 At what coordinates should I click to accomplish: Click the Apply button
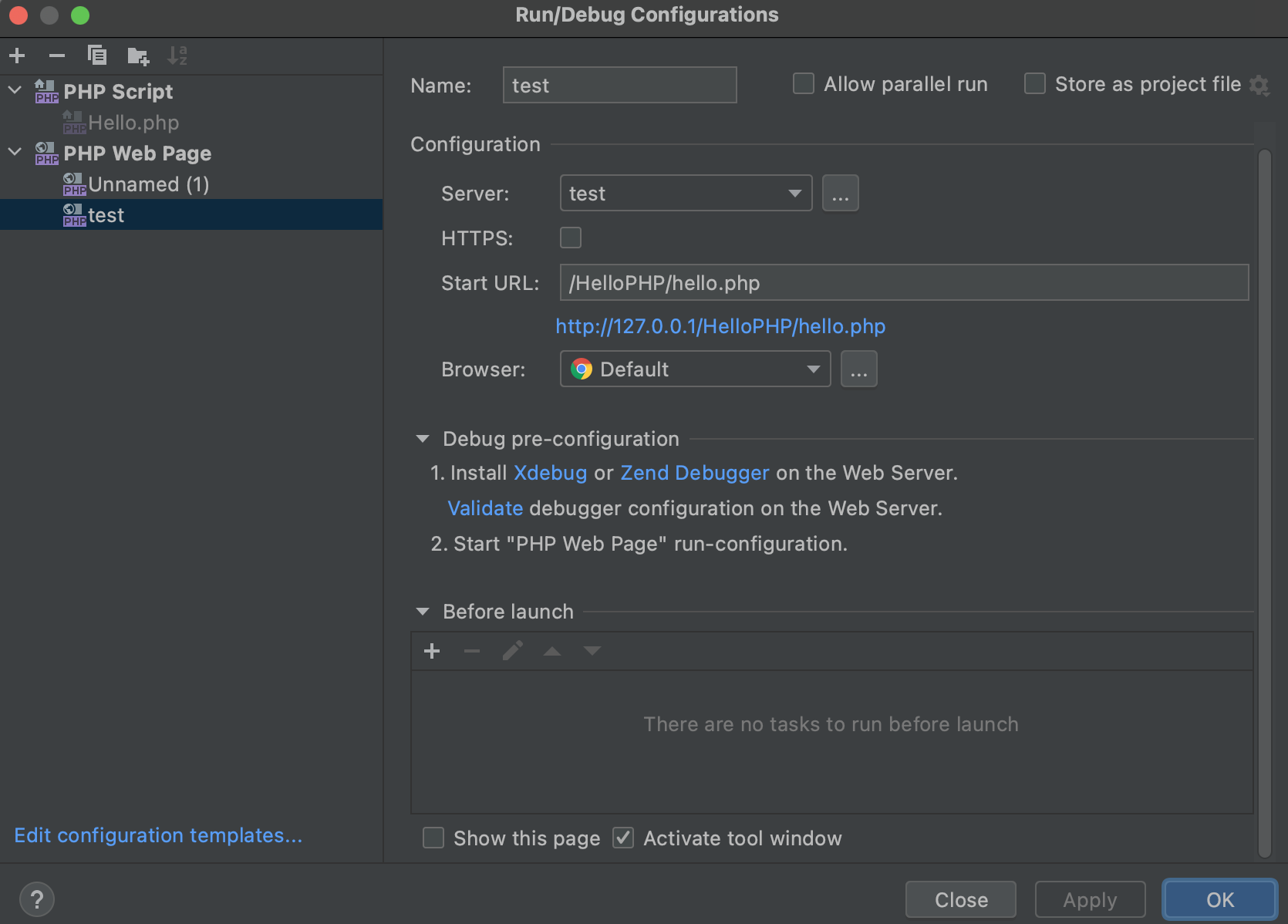(1090, 899)
